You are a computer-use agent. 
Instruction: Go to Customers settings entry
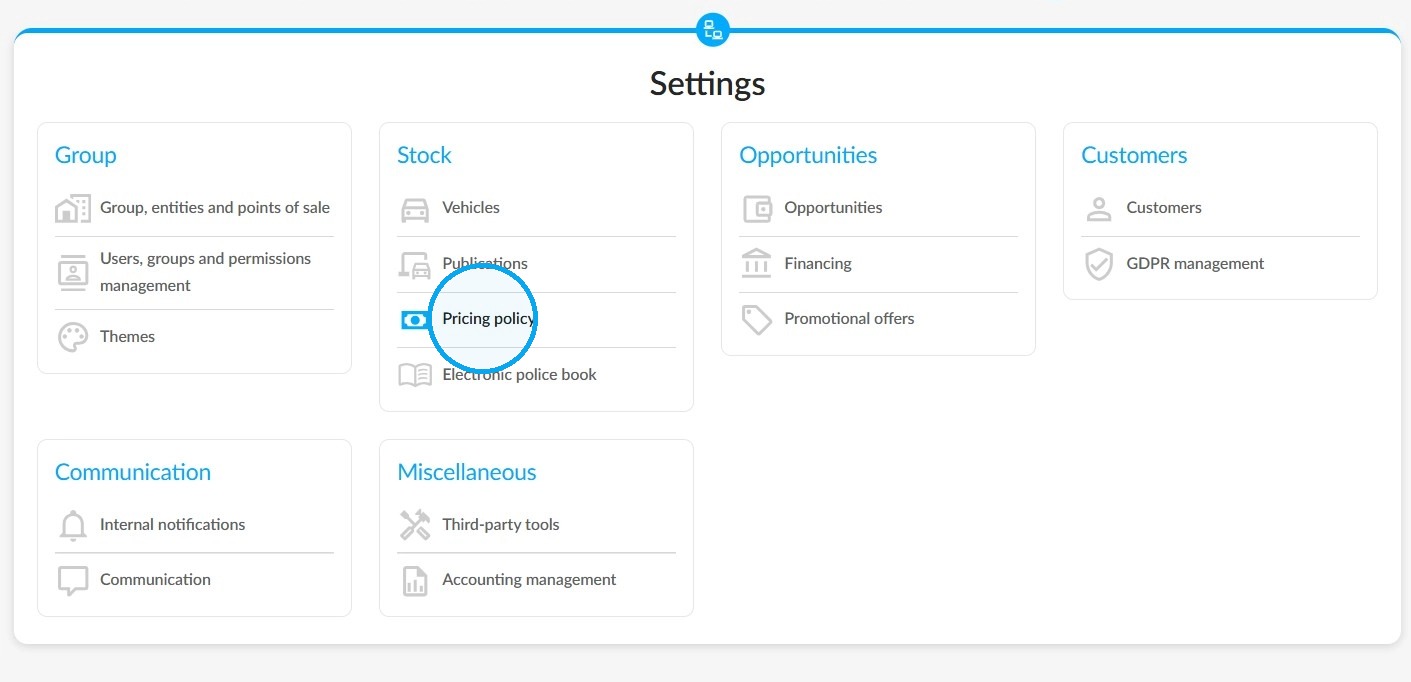coord(1164,208)
